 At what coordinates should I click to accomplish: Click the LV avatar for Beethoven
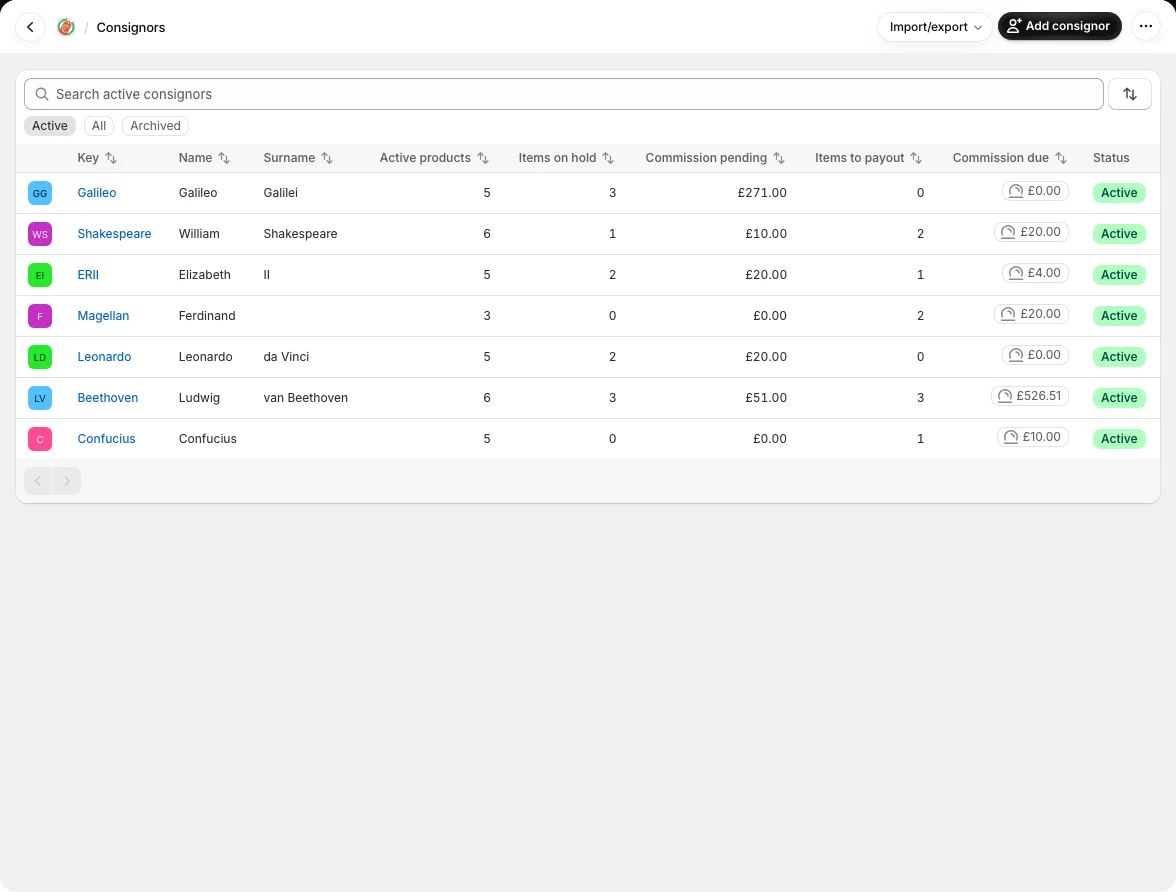coord(40,398)
